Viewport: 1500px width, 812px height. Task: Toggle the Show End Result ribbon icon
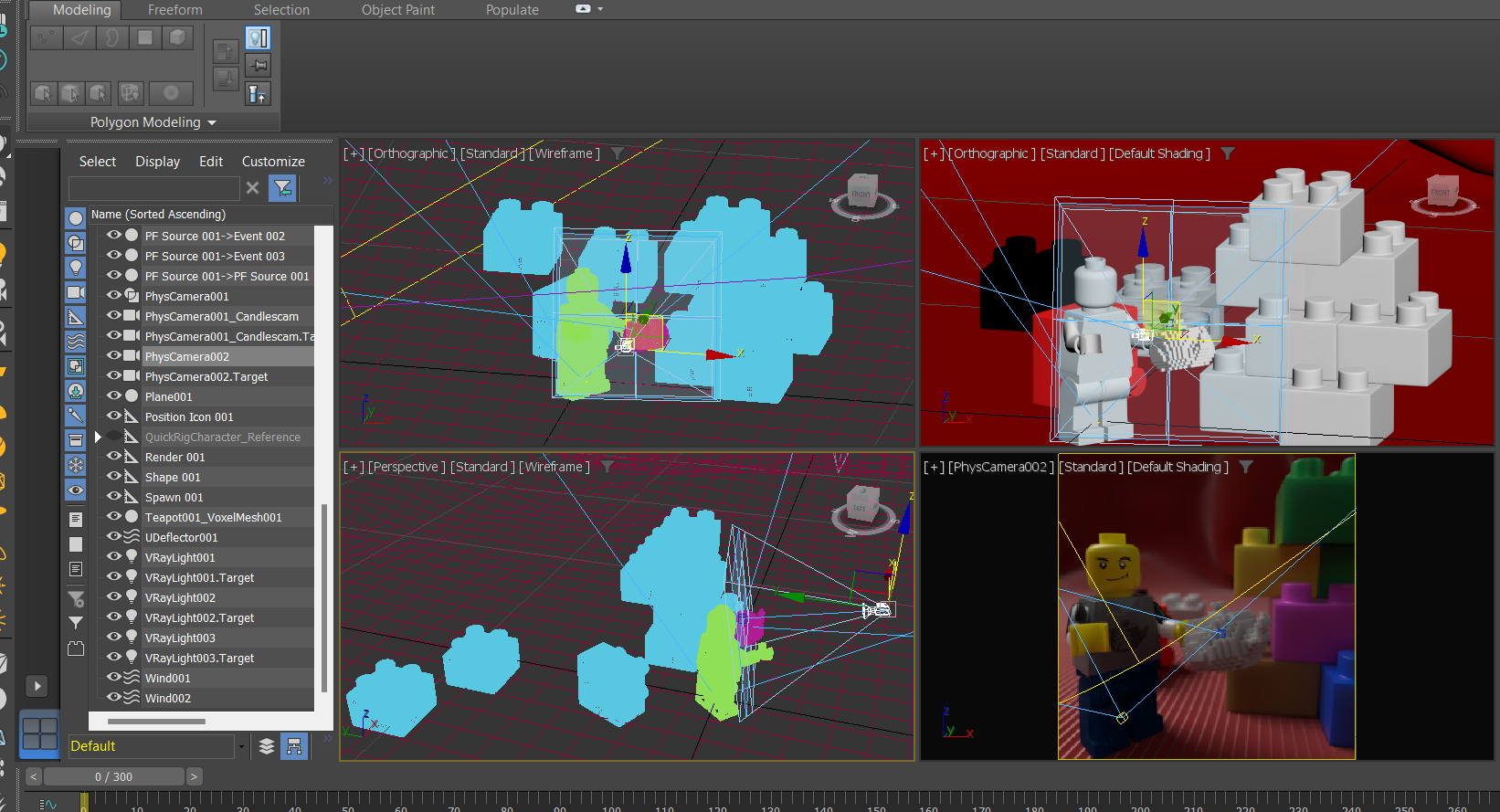(259, 37)
